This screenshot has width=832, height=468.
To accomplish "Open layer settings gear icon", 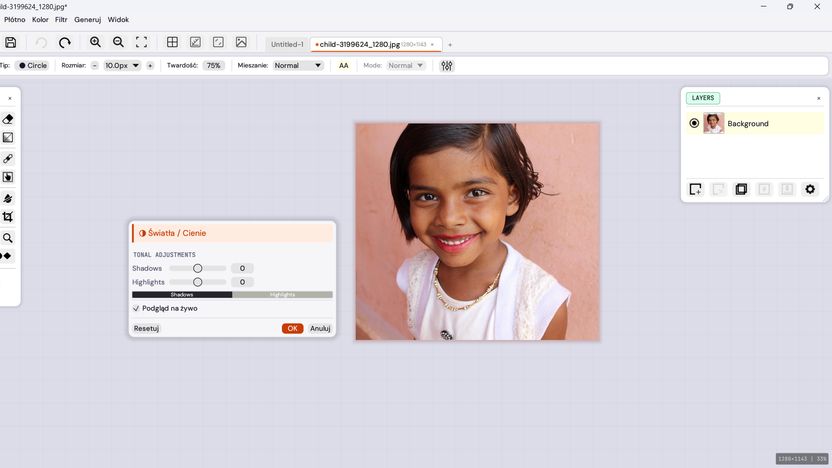I will (x=810, y=189).
